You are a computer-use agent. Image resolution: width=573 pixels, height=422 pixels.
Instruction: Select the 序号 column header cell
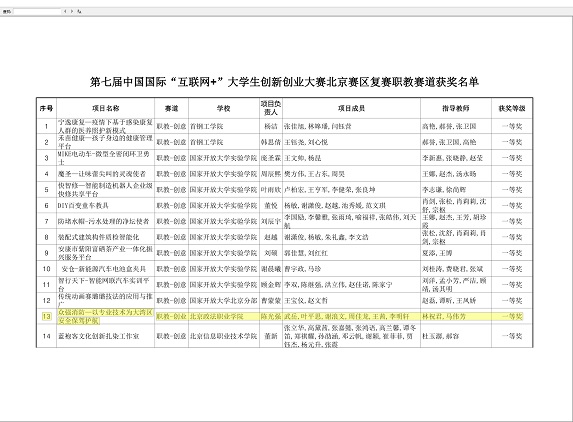click(46, 108)
